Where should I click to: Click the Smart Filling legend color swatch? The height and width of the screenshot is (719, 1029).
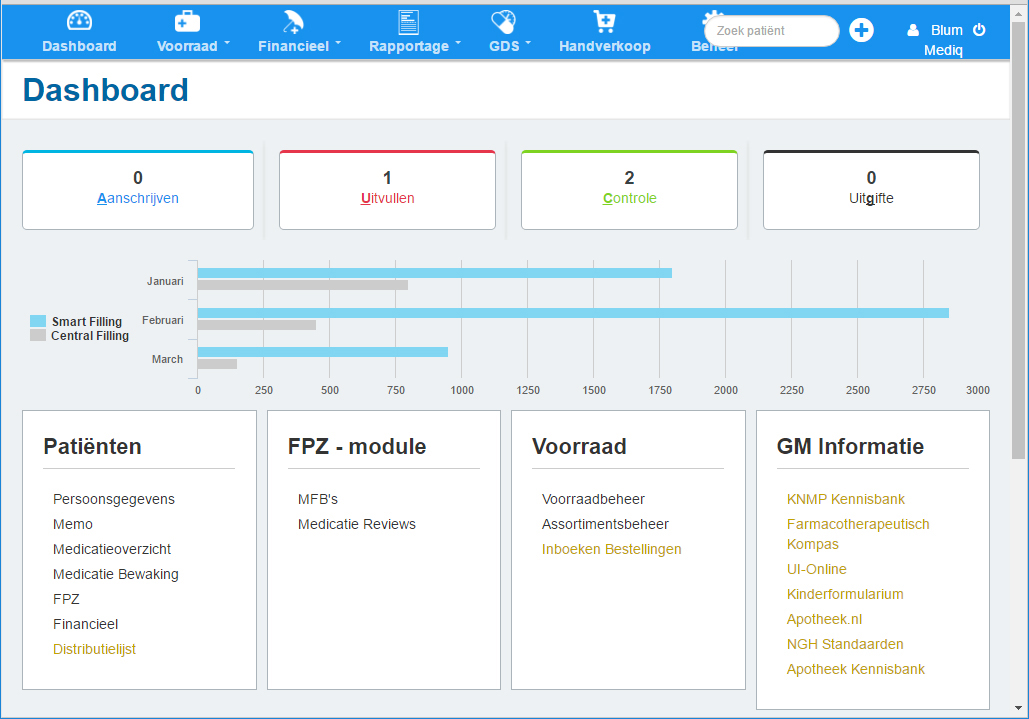tap(38, 321)
